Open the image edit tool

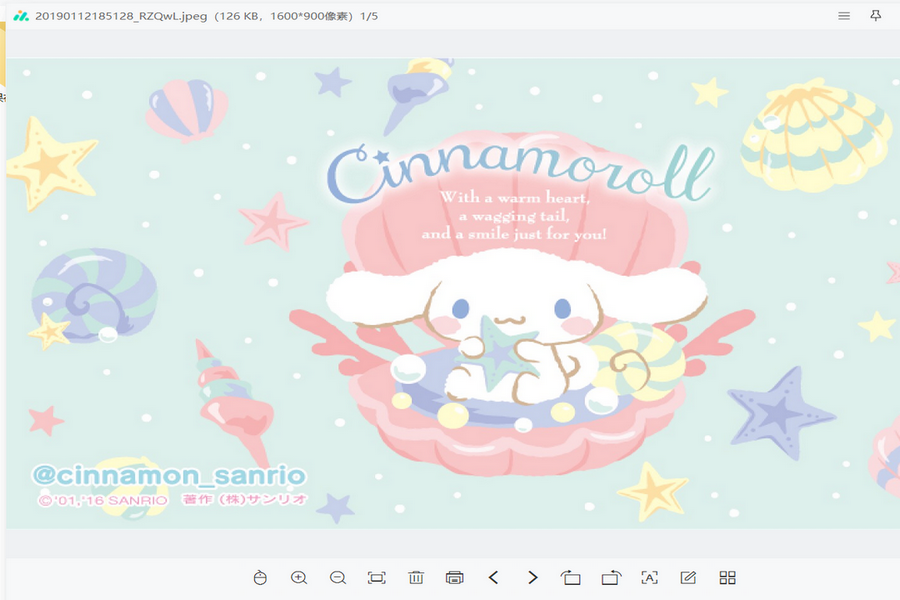688,578
